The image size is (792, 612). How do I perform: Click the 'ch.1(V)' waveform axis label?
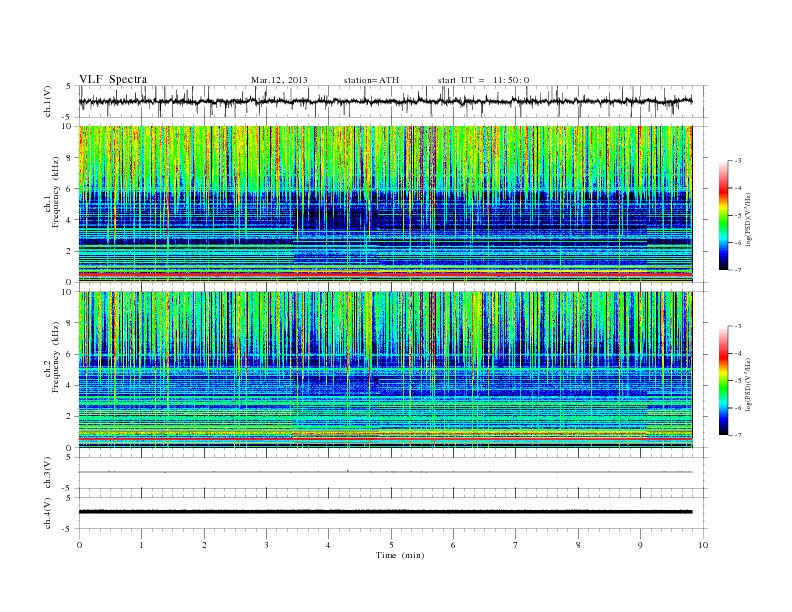click(47, 101)
